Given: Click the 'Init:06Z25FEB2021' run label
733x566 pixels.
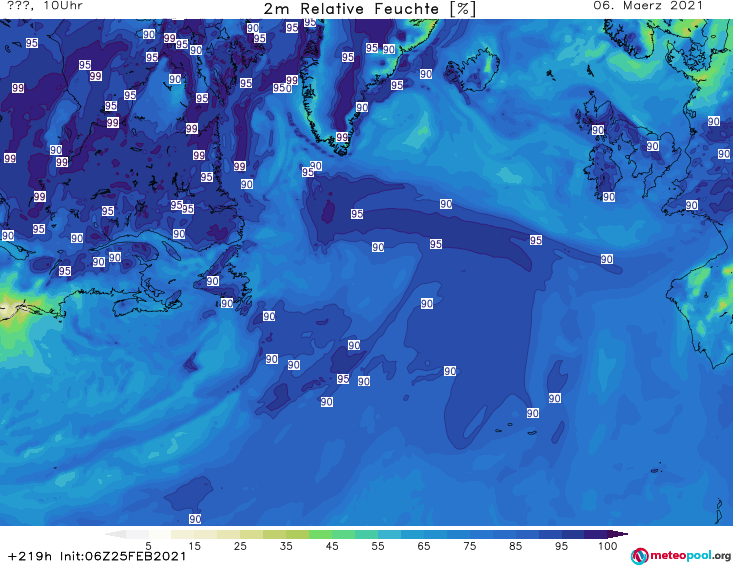Looking at the screenshot, I should pos(123,556).
